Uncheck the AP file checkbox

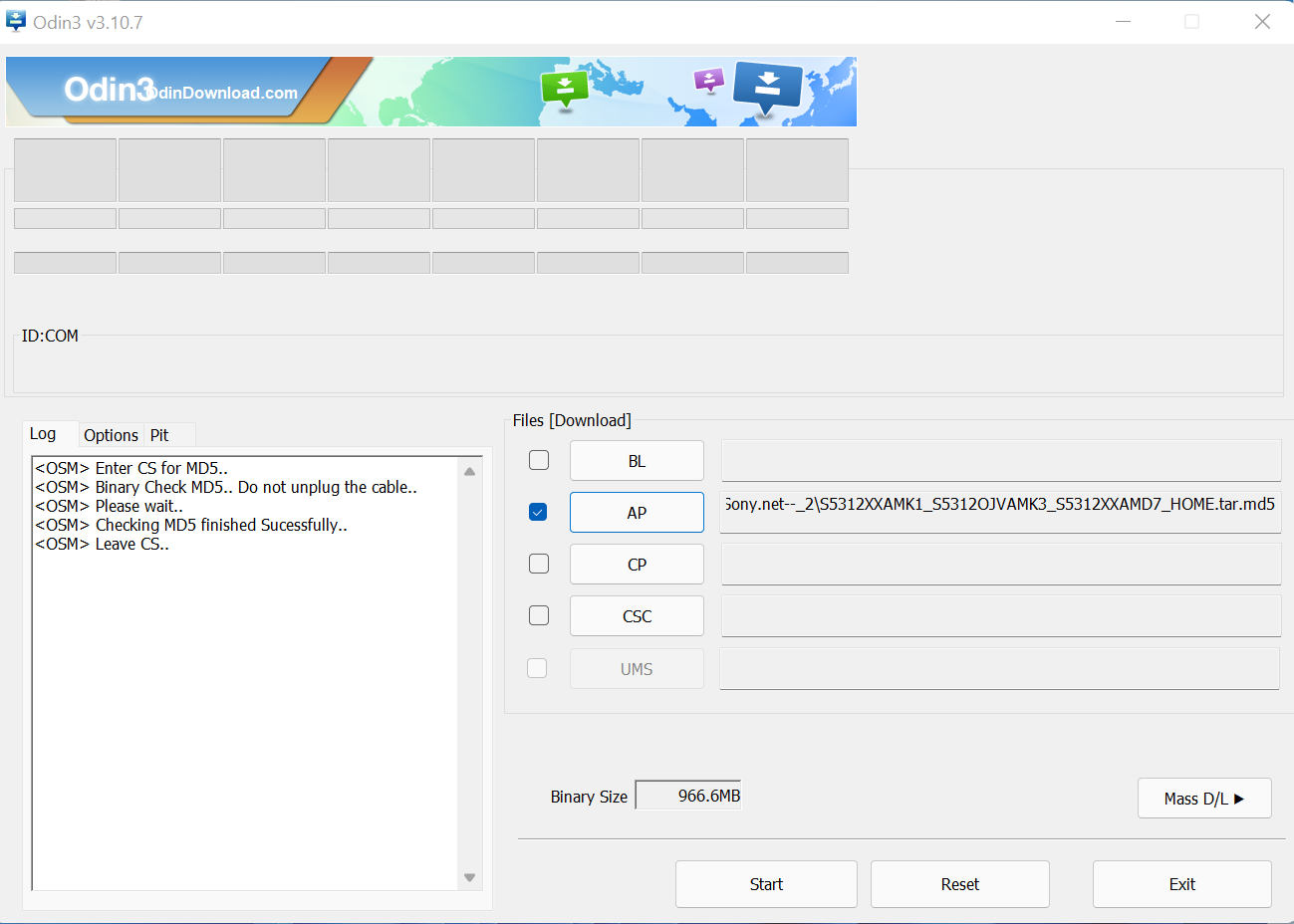(539, 512)
